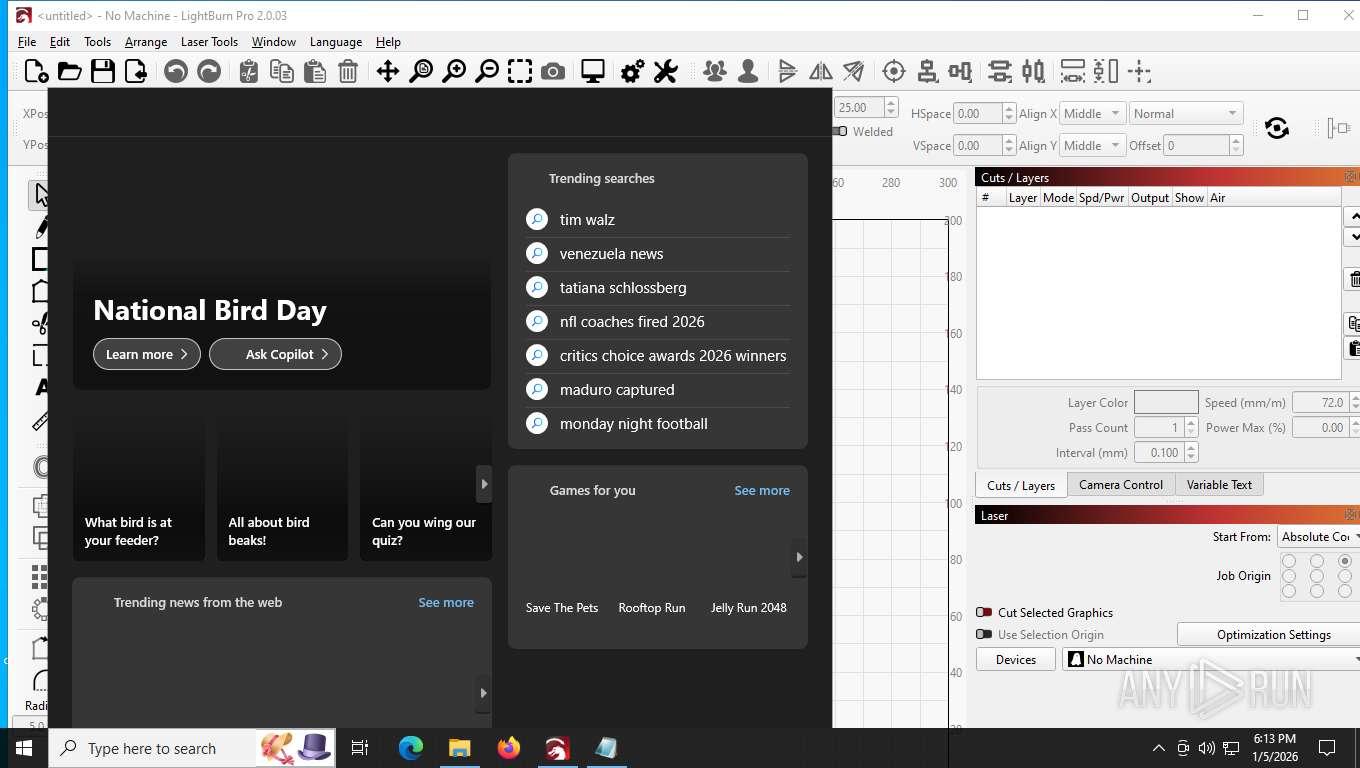This screenshot has width=1360, height=768.
Task: Open the Laser Tools menu
Action: pyautogui.click(x=209, y=41)
